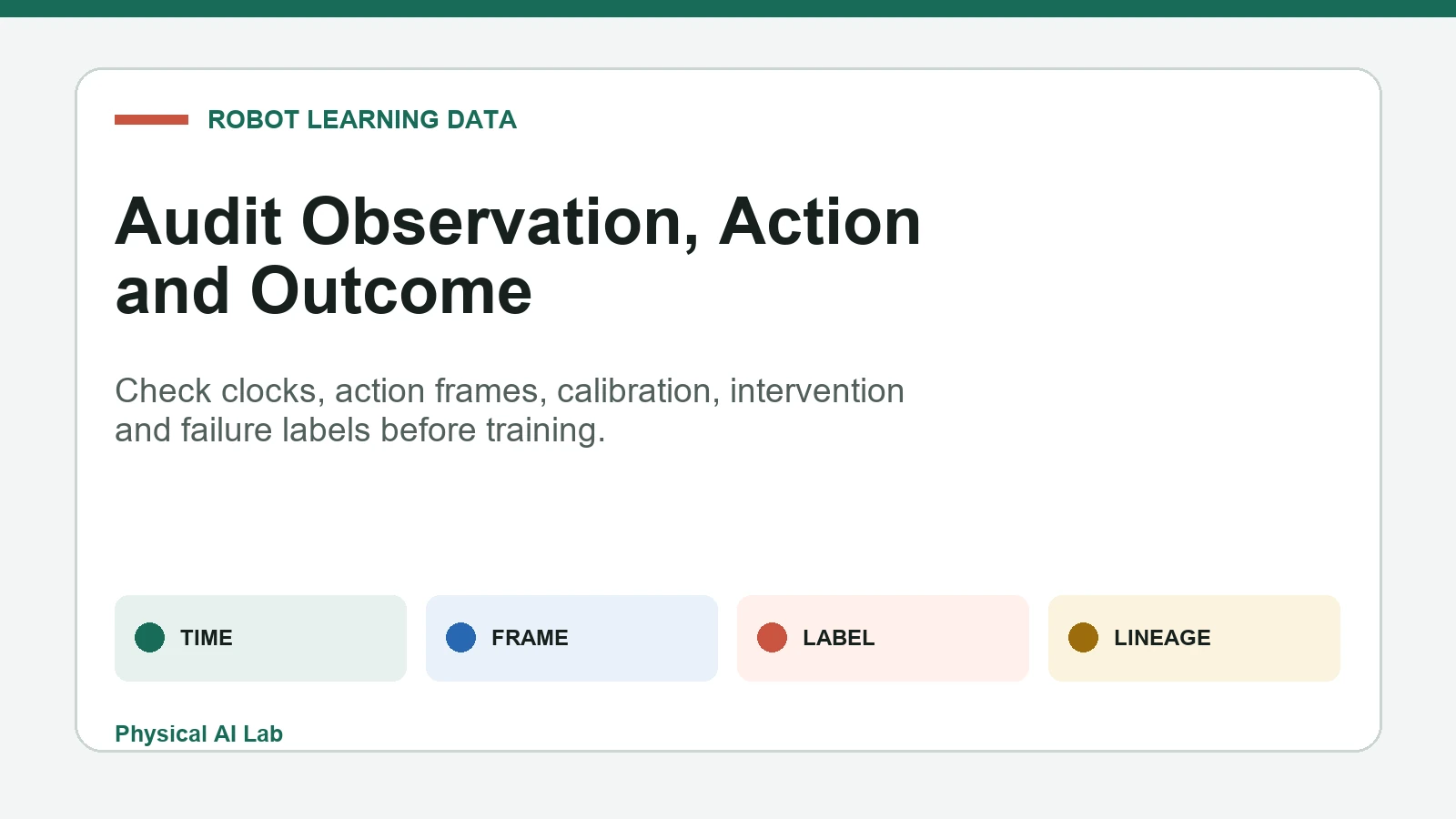Click the amber dot beside LINEAGE
The image size is (1456, 819).
tap(1083, 638)
